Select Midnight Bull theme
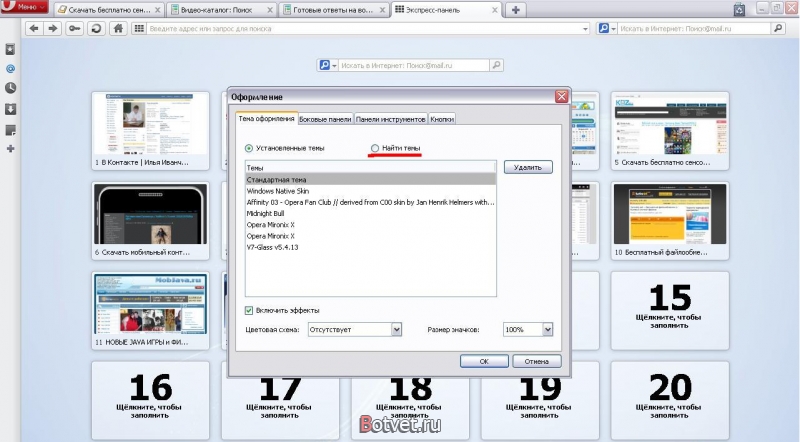 [x=370, y=213]
